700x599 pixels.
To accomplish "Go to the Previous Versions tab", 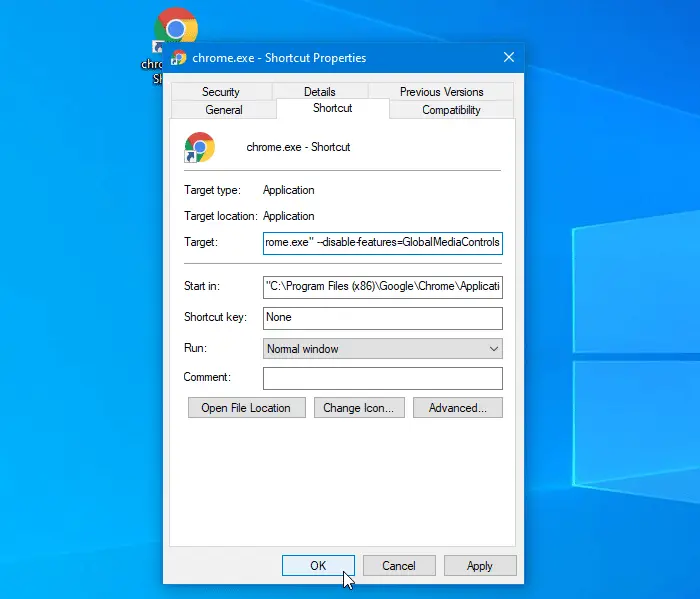I will (441, 92).
